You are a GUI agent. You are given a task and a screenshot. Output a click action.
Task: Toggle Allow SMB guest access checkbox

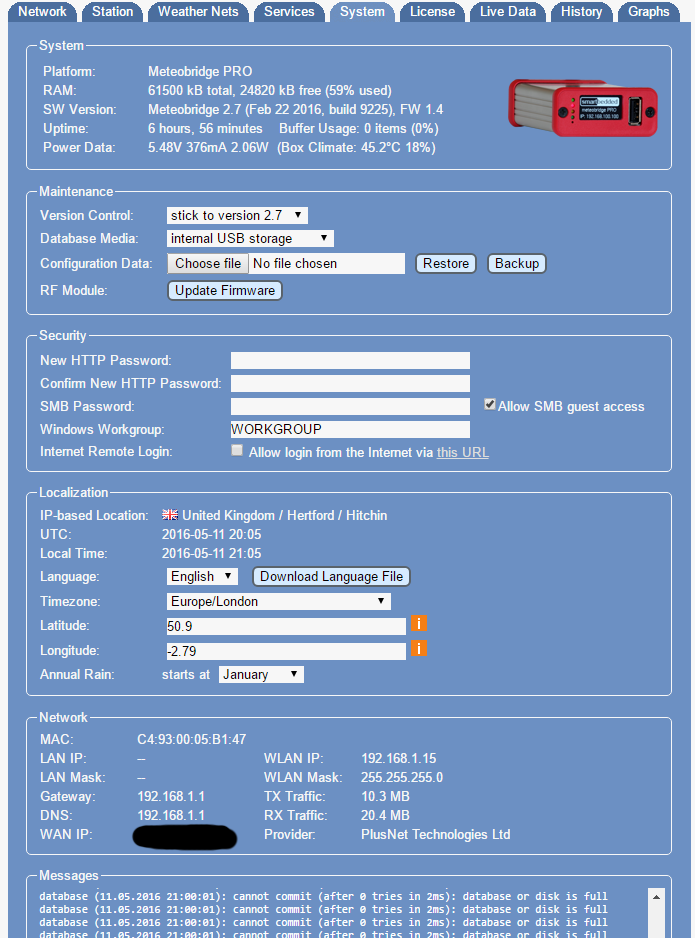489,405
